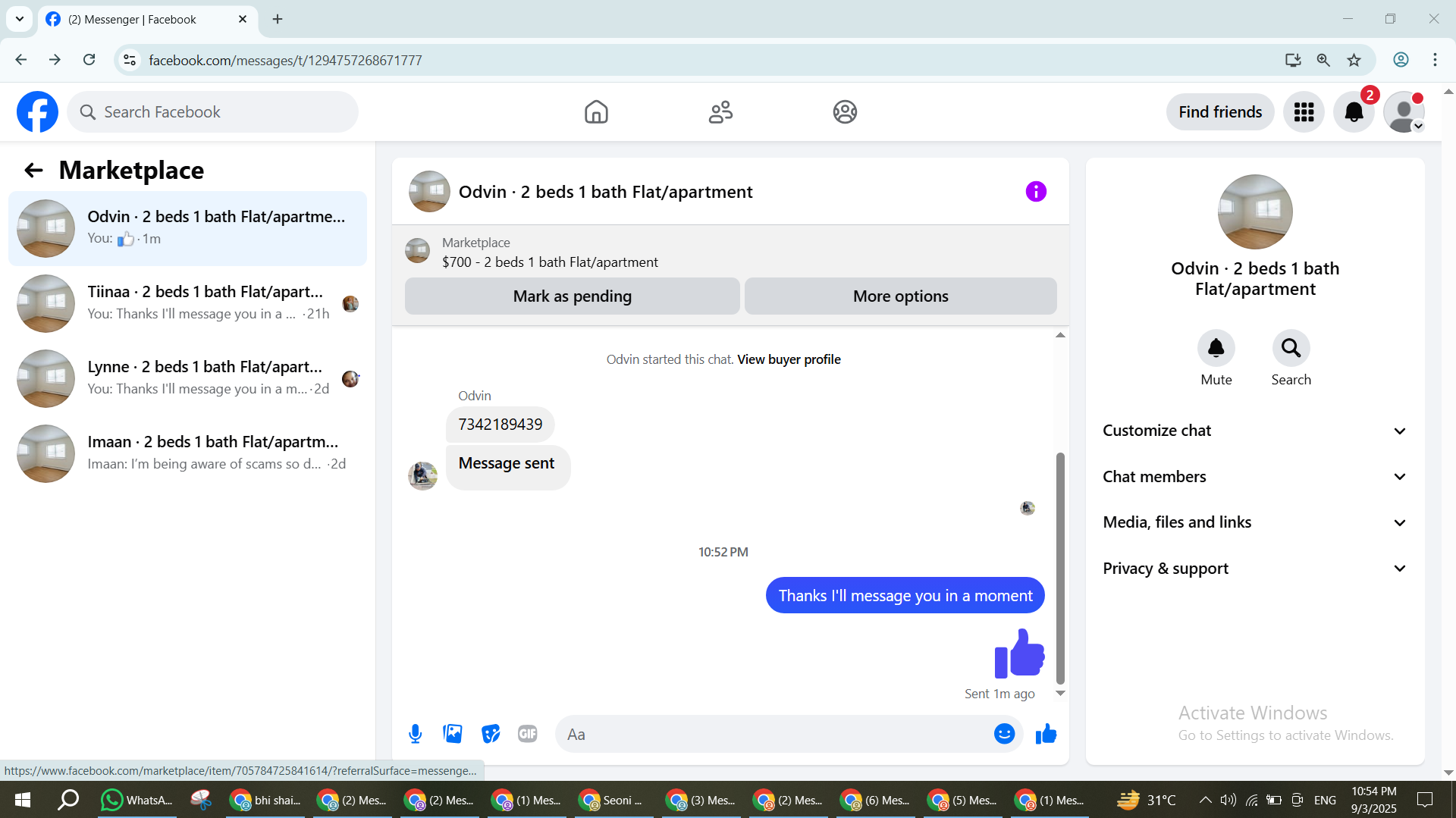This screenshot has width=1456, height=818.
Task: Zoom control icon in address bar
Action: (x=1323, y=60)
